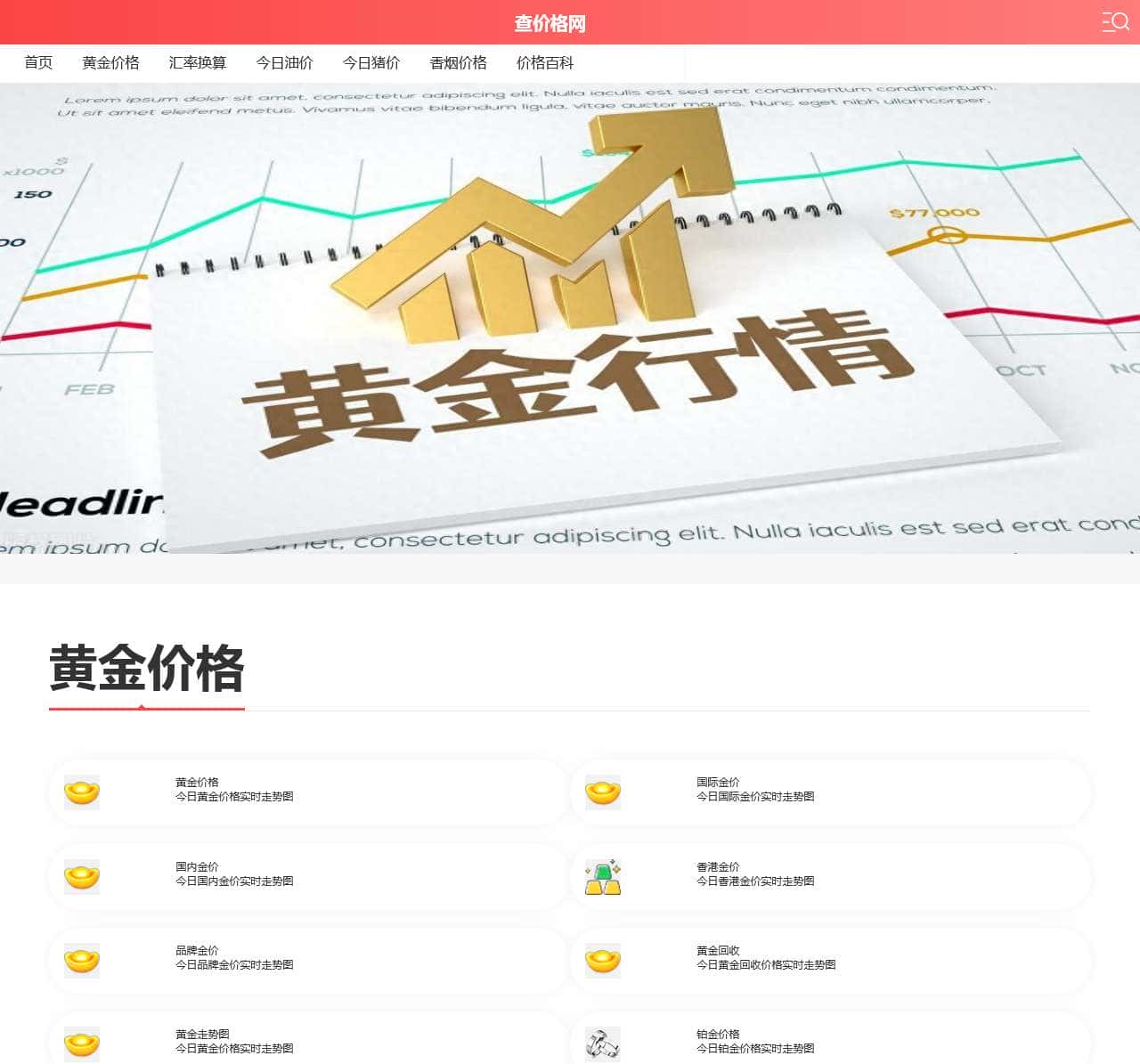Open 今日黄金价格实时走势图 link
Image resolution: width=1140 pixels, height=1064 pixels.
point(234,798)
